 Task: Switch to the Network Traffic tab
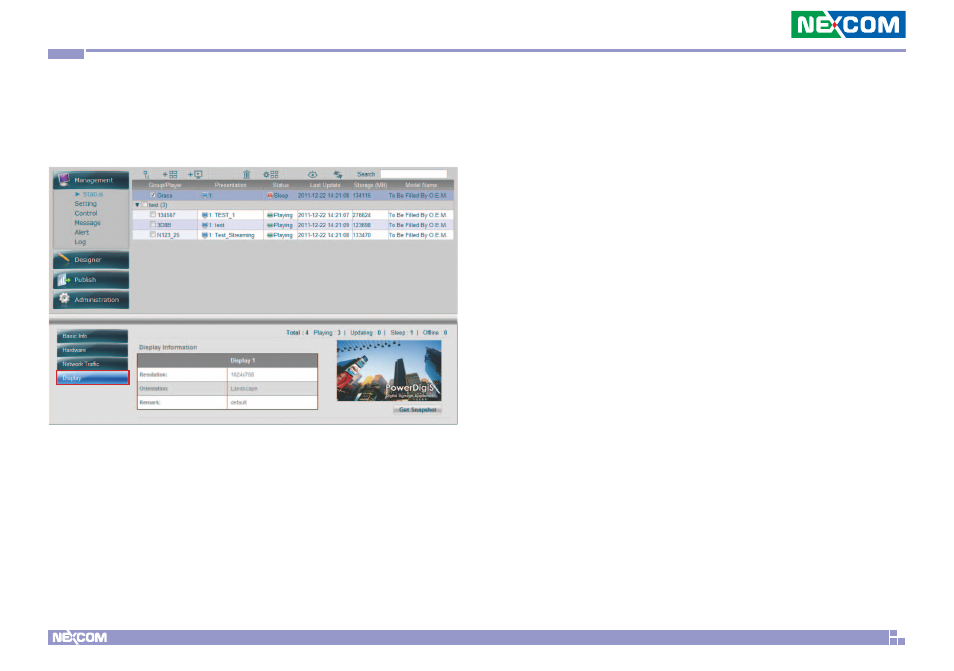point(92,364)
